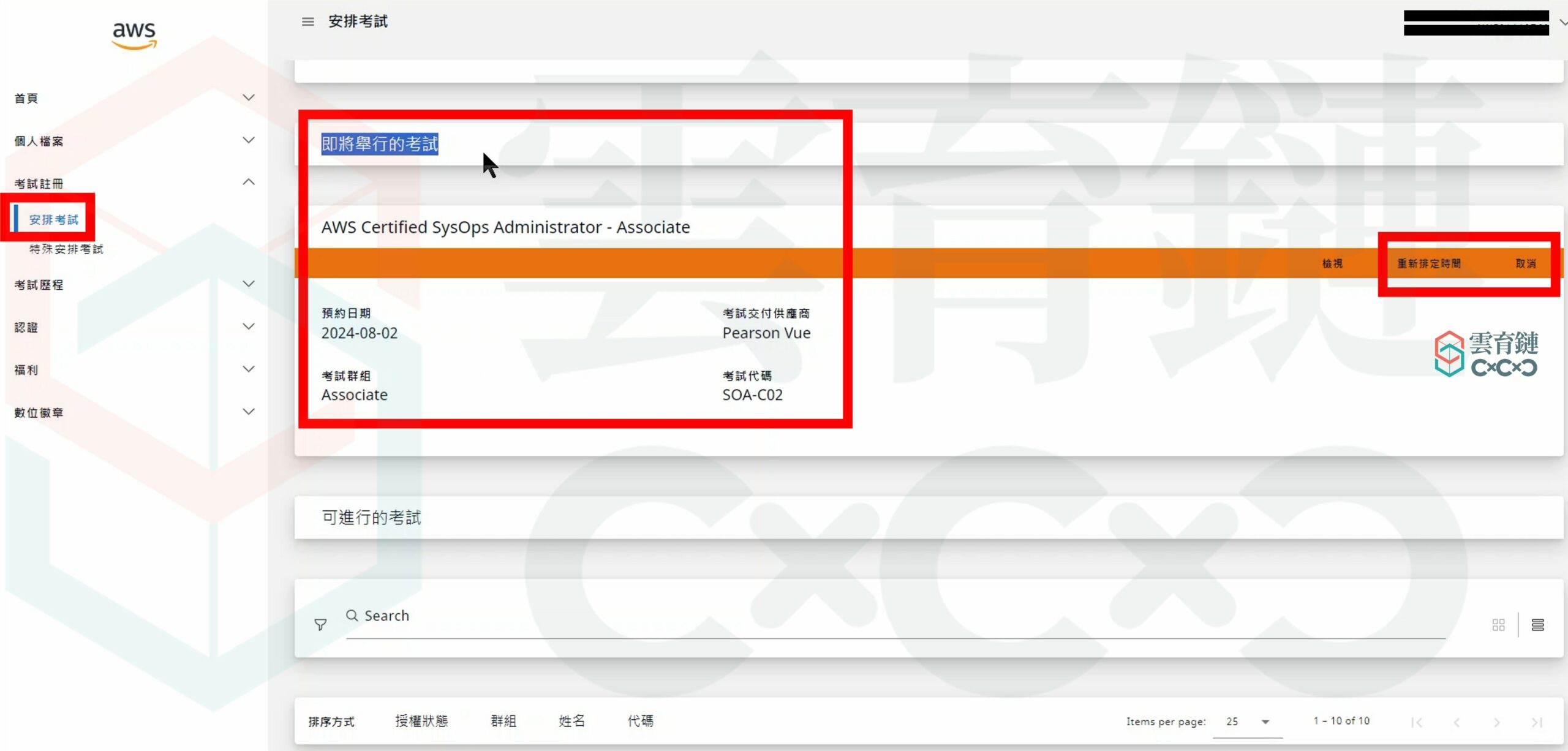The height and width of the screenshot is (751, 1568).
Task: Click the 檢視 button
Action: 1332,263
